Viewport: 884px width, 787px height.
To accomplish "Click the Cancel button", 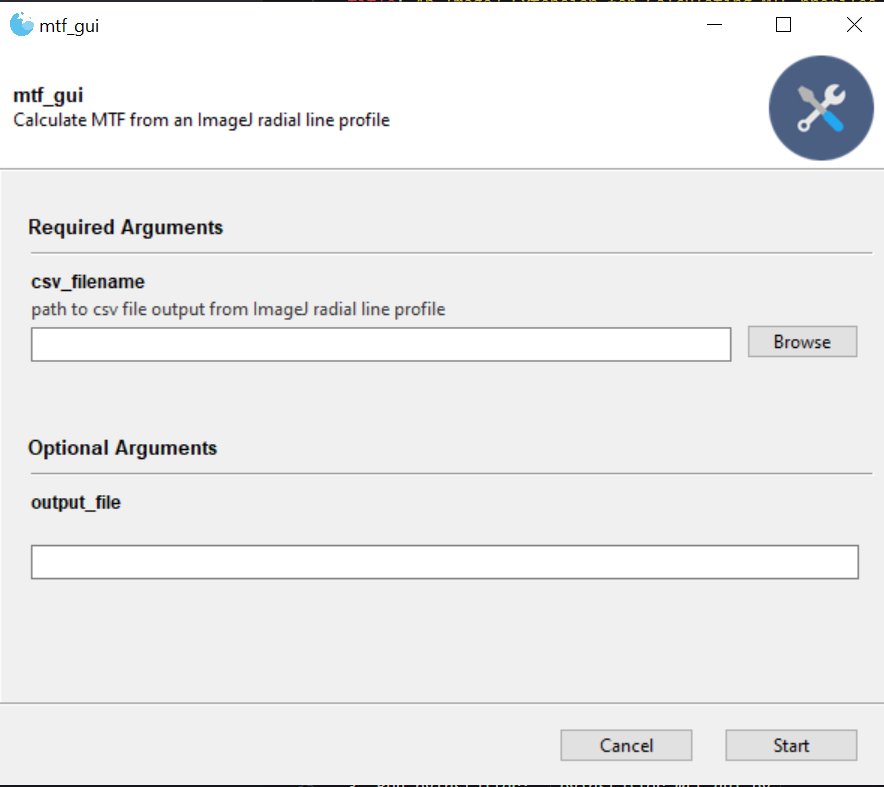I will [626, 745].
